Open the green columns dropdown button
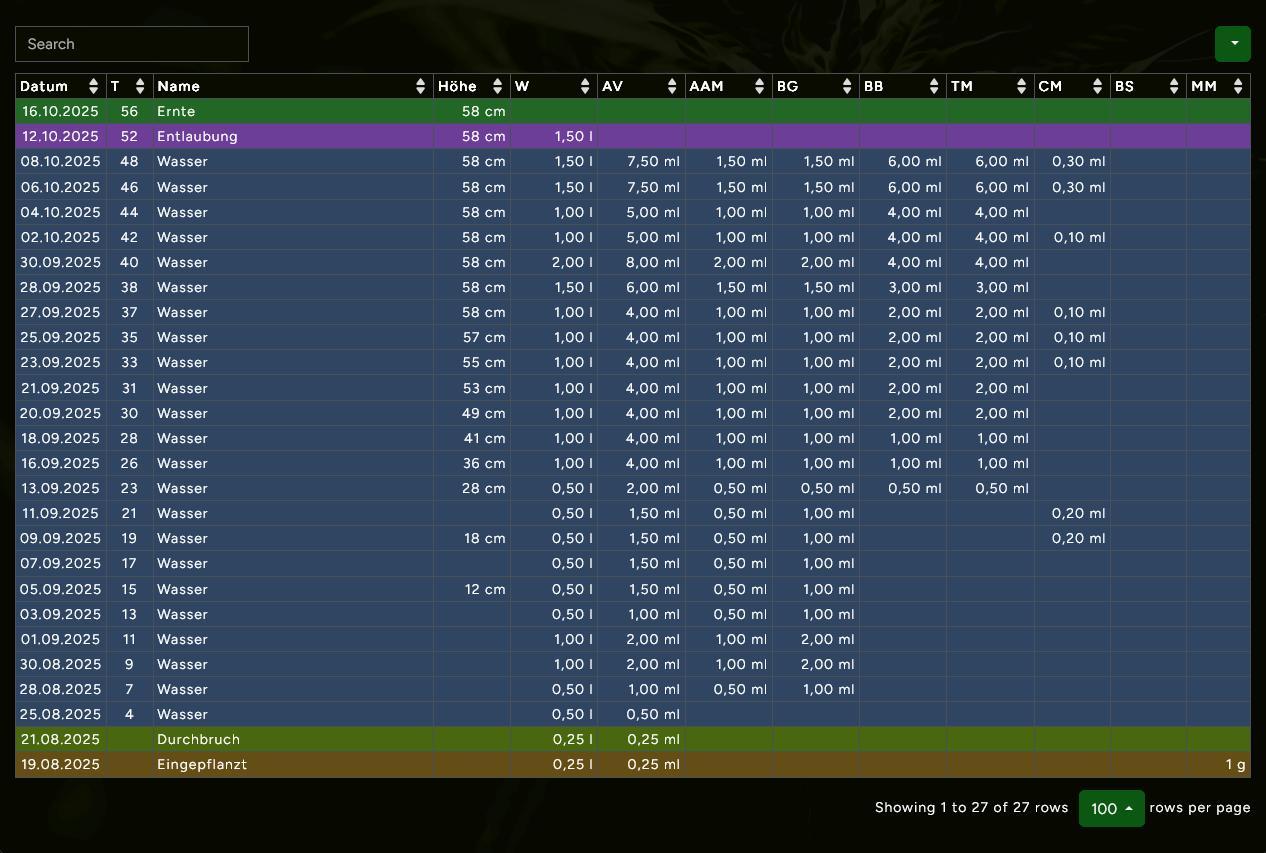The height and width of the screenshot is (853, 1266). pos(1232,44)
